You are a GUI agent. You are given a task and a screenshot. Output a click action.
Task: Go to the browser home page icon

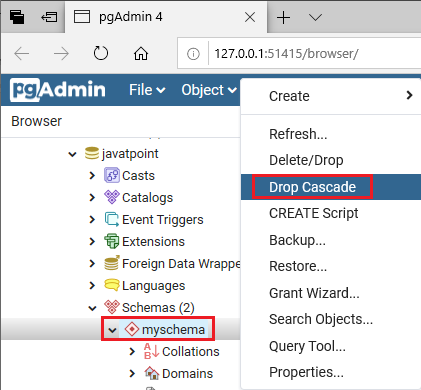[x=141, y=53]
